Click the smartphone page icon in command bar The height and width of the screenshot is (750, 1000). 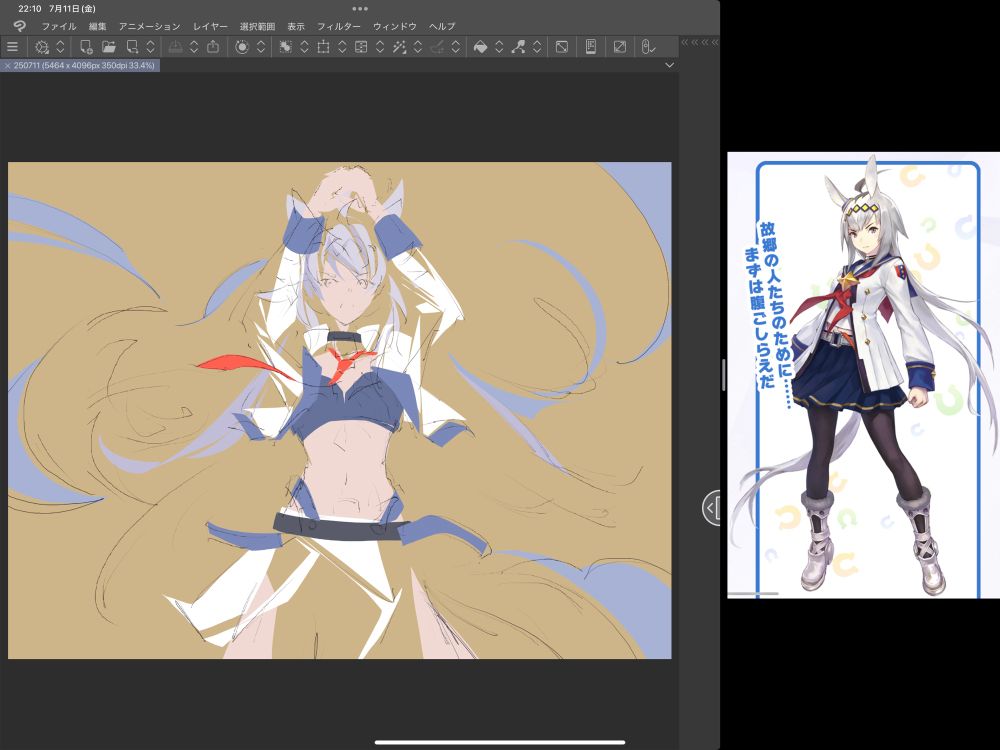591,47
